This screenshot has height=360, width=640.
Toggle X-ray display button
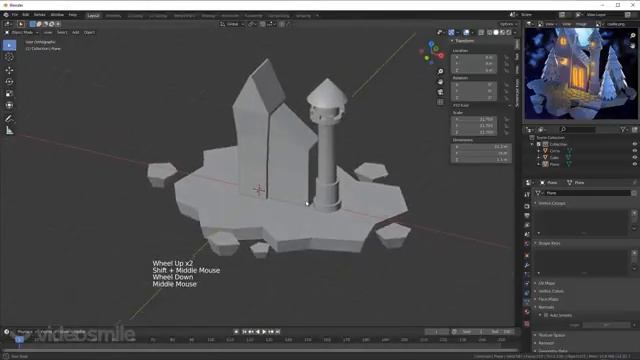pyautogui.click(x=481, y=32)
